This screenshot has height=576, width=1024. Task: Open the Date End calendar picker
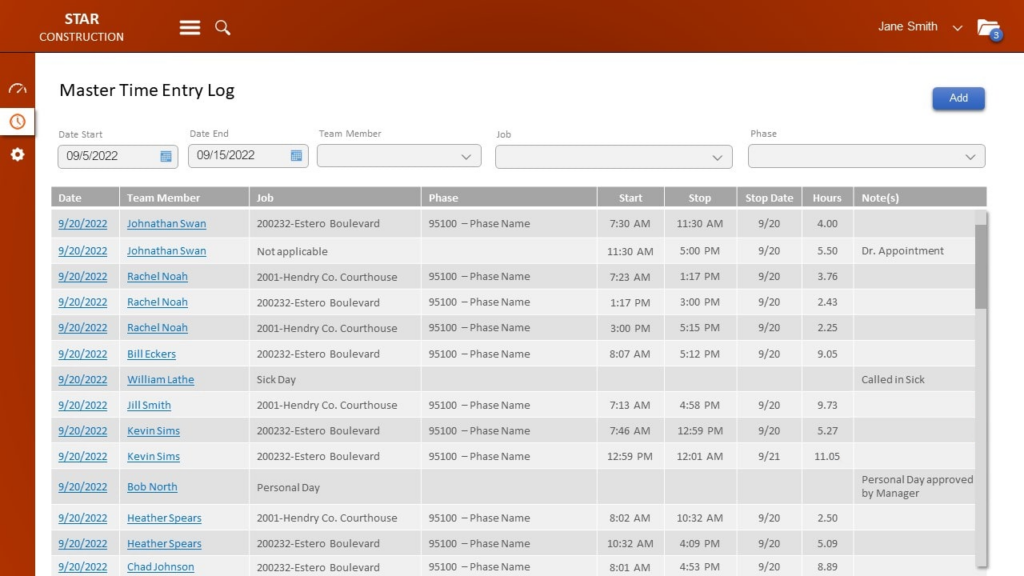[x=295, y=156]
